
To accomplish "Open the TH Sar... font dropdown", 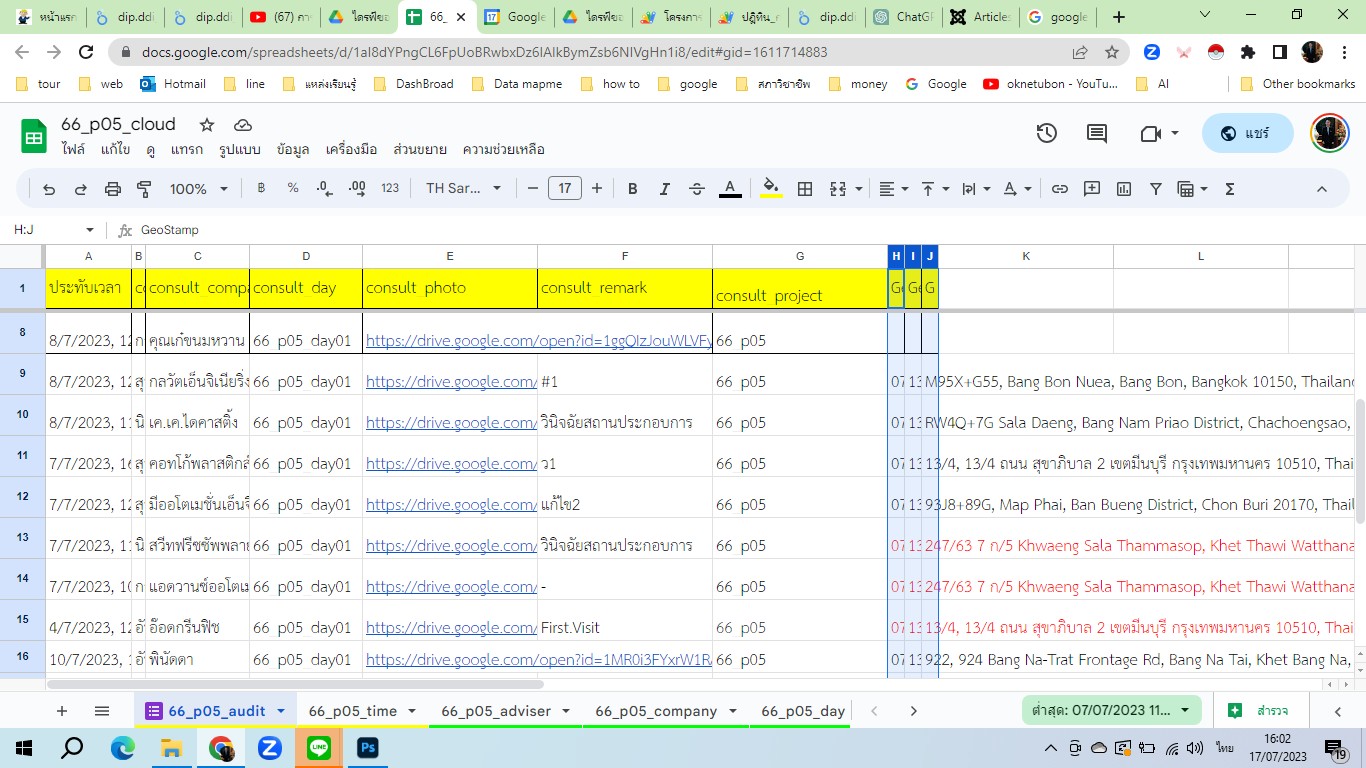I will pyautogui.click(x=463, y=188).
